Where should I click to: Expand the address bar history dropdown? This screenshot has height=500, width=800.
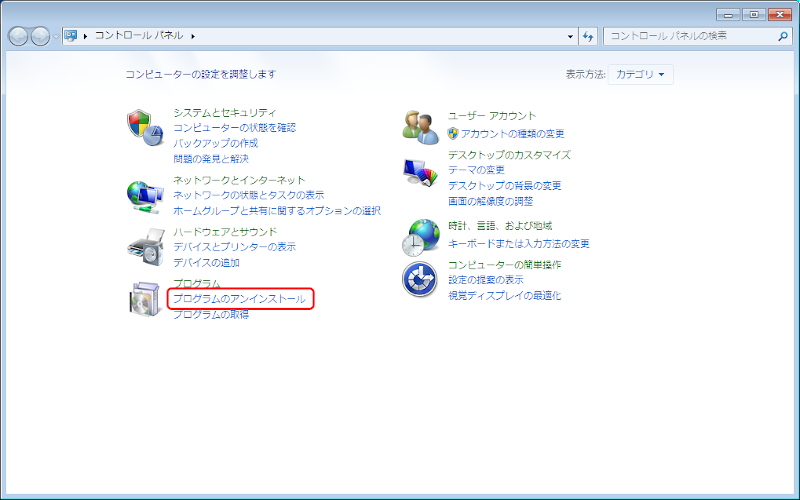click(x=570, y=36)
